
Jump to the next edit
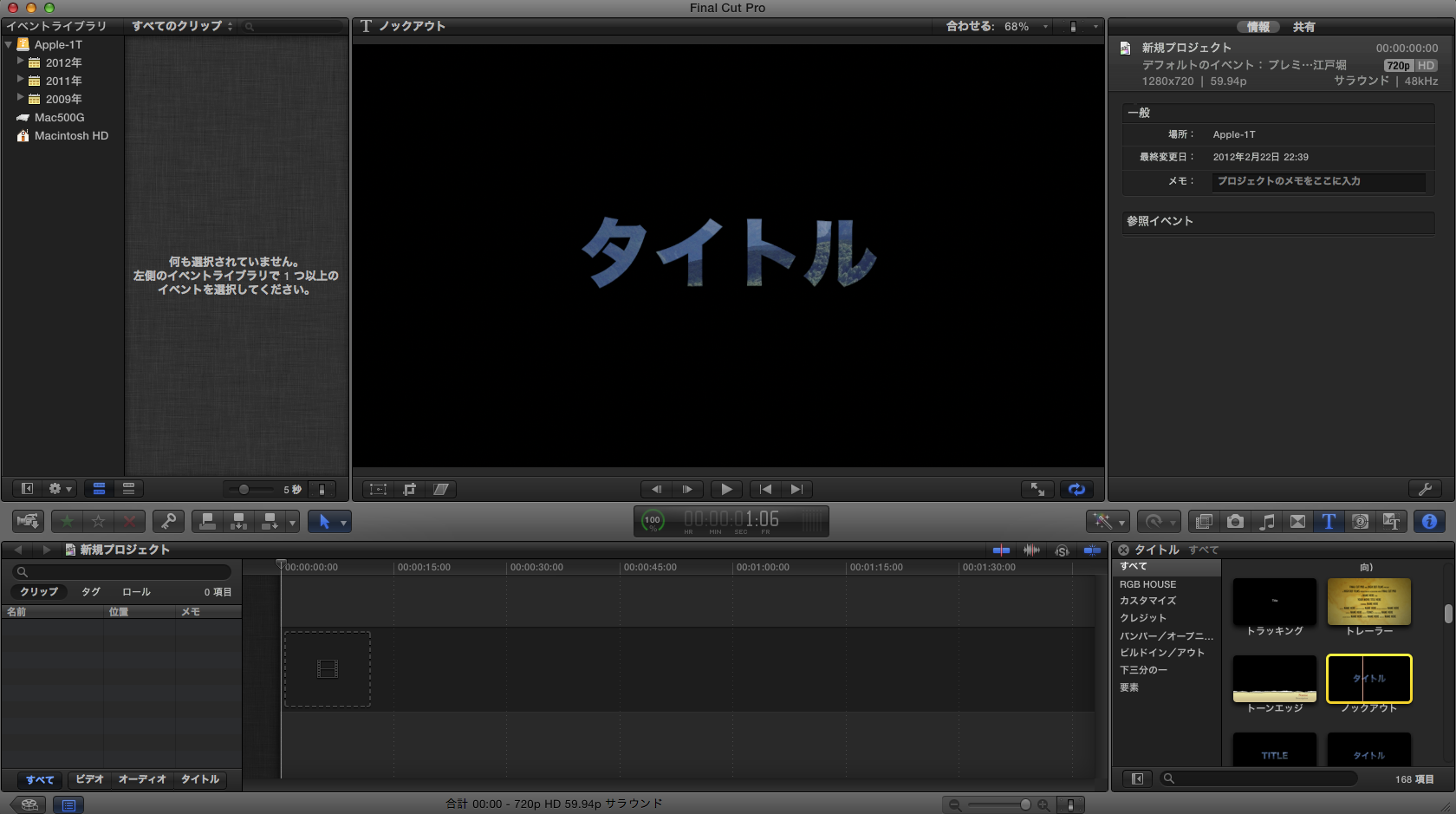796,489
